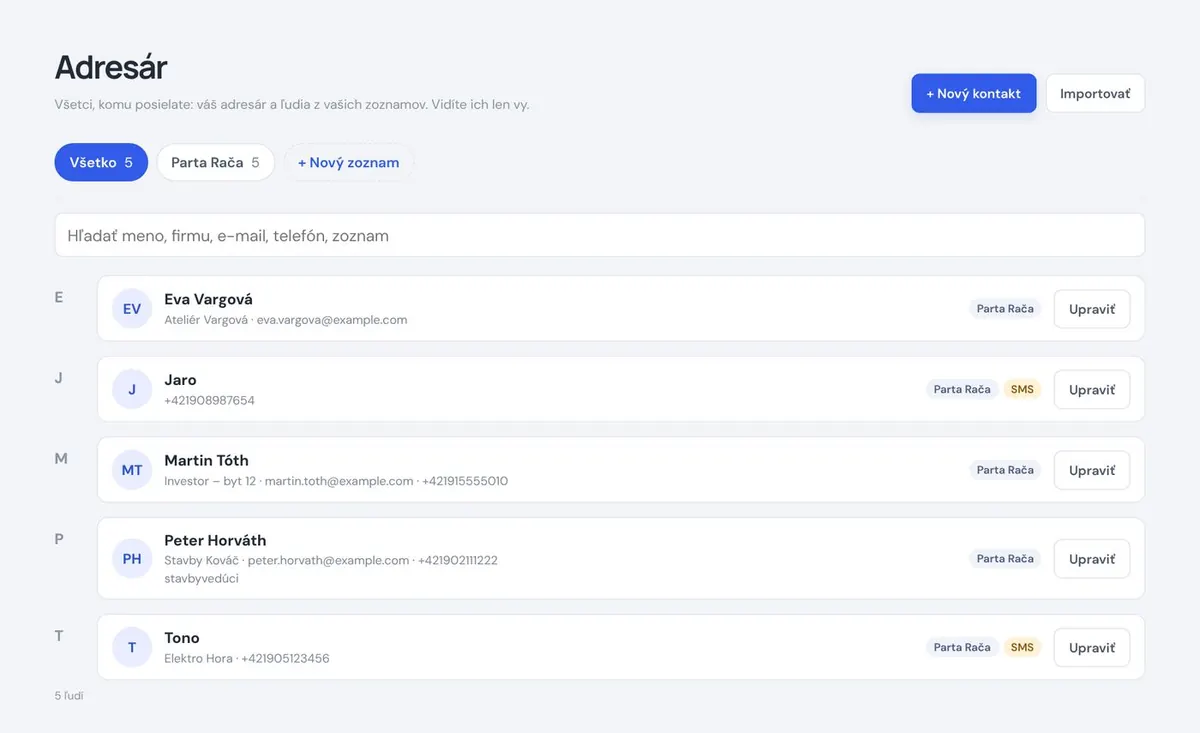
Task: Click Tono's details line with Elektro Hora
Action: (x=247, y=659)
